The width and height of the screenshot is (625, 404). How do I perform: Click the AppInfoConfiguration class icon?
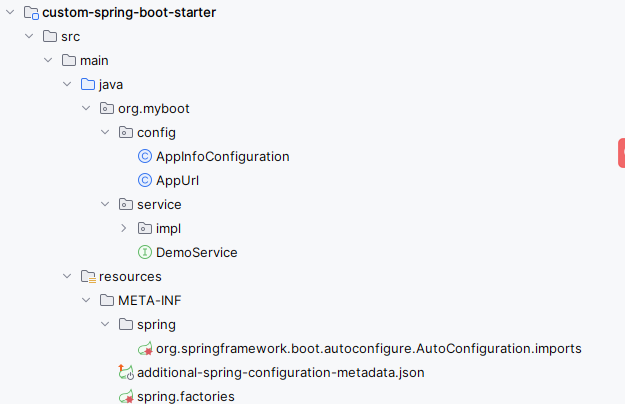[145, 157]
